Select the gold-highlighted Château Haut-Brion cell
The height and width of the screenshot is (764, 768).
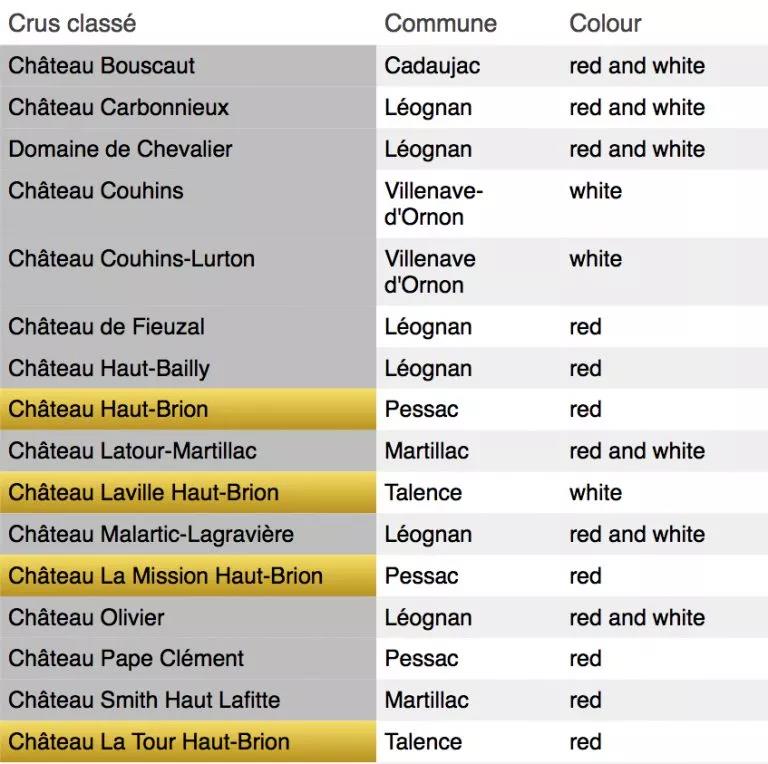108,410
